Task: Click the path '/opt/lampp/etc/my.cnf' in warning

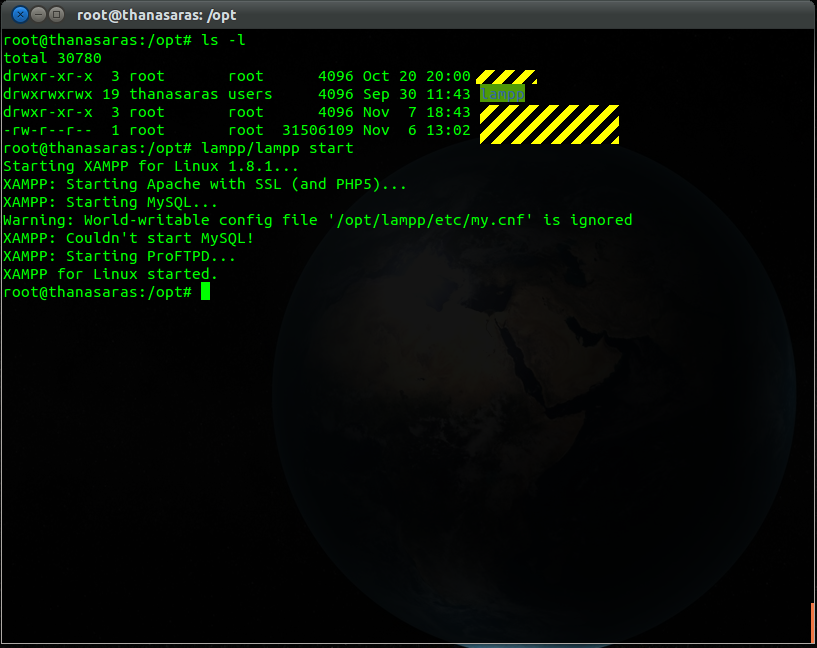Action: [429, 220]
